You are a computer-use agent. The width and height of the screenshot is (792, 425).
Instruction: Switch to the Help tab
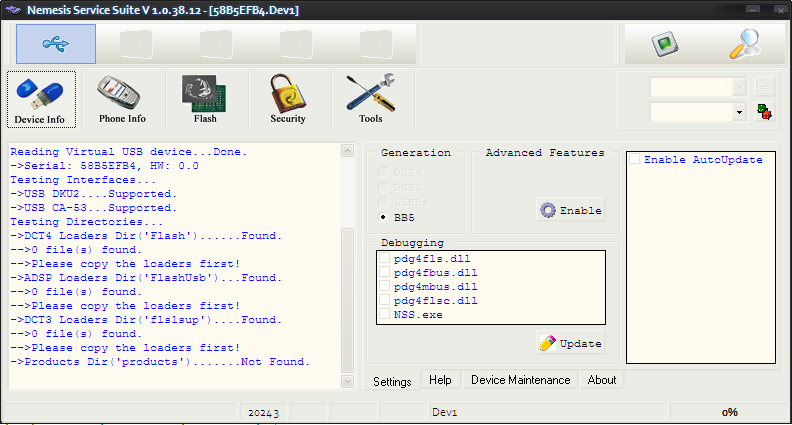coord(440,380)
